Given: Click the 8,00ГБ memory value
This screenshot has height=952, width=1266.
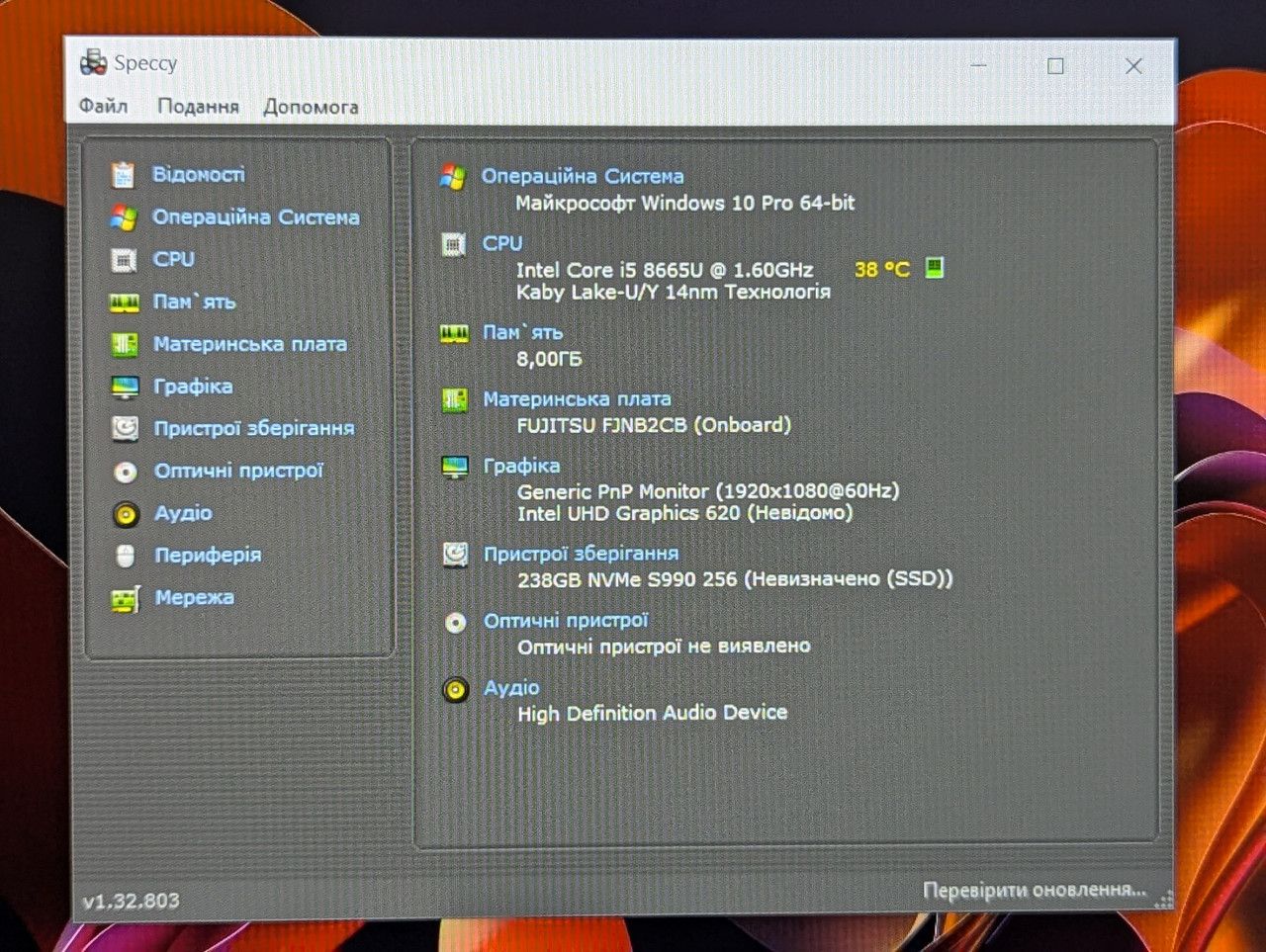Looking at the screenshot, I should click(x=549, y=359).
